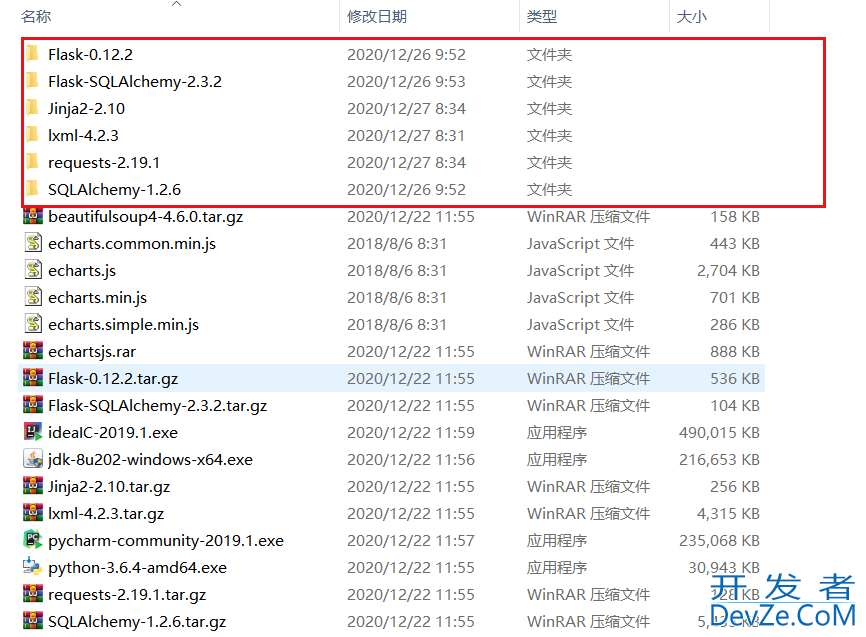Click the 888 KB size value
The height and width of the screenshot is (637, 866).
pyautogui.click(x=735, y=351)
